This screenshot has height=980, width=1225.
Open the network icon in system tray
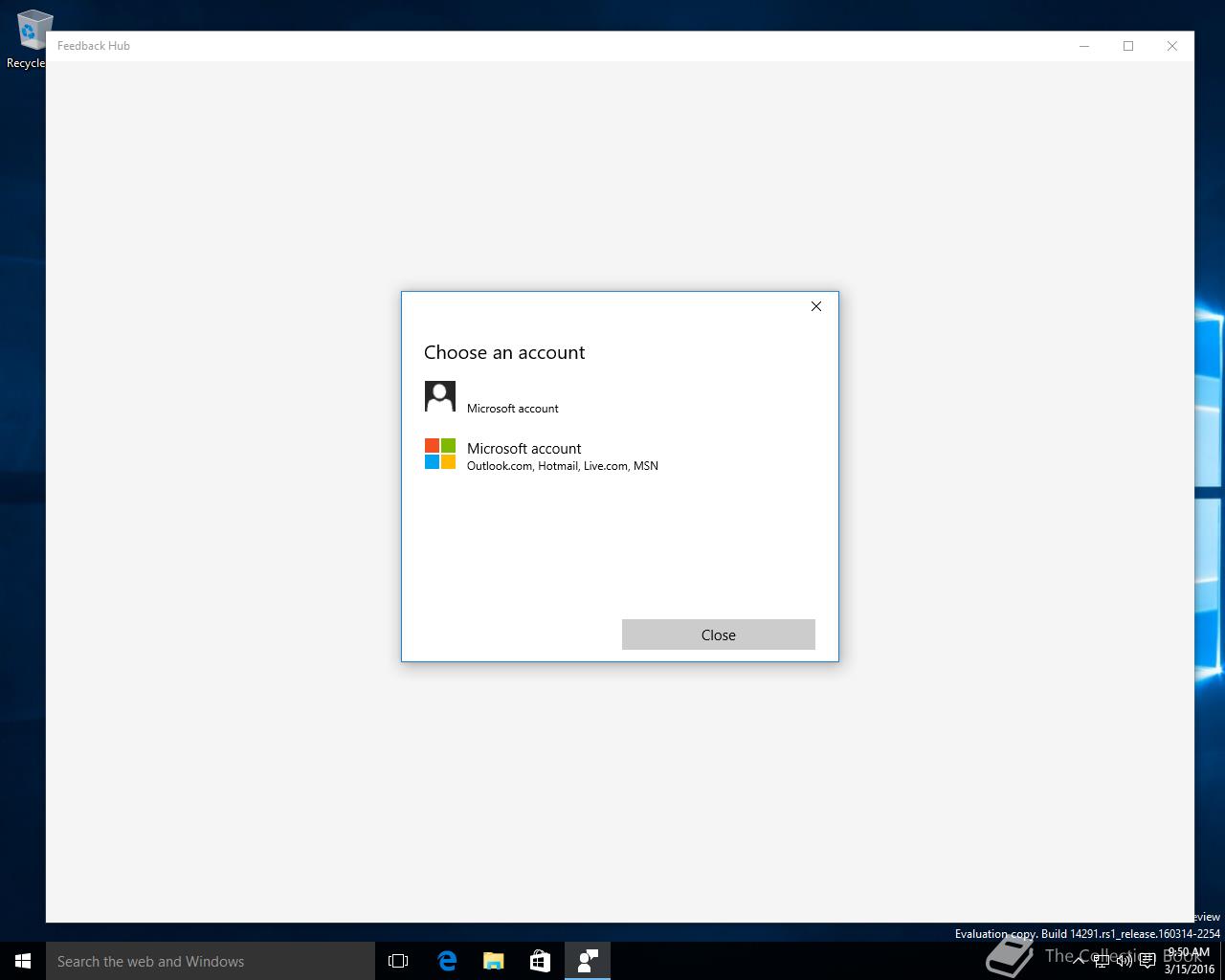tap(1102, 961)
